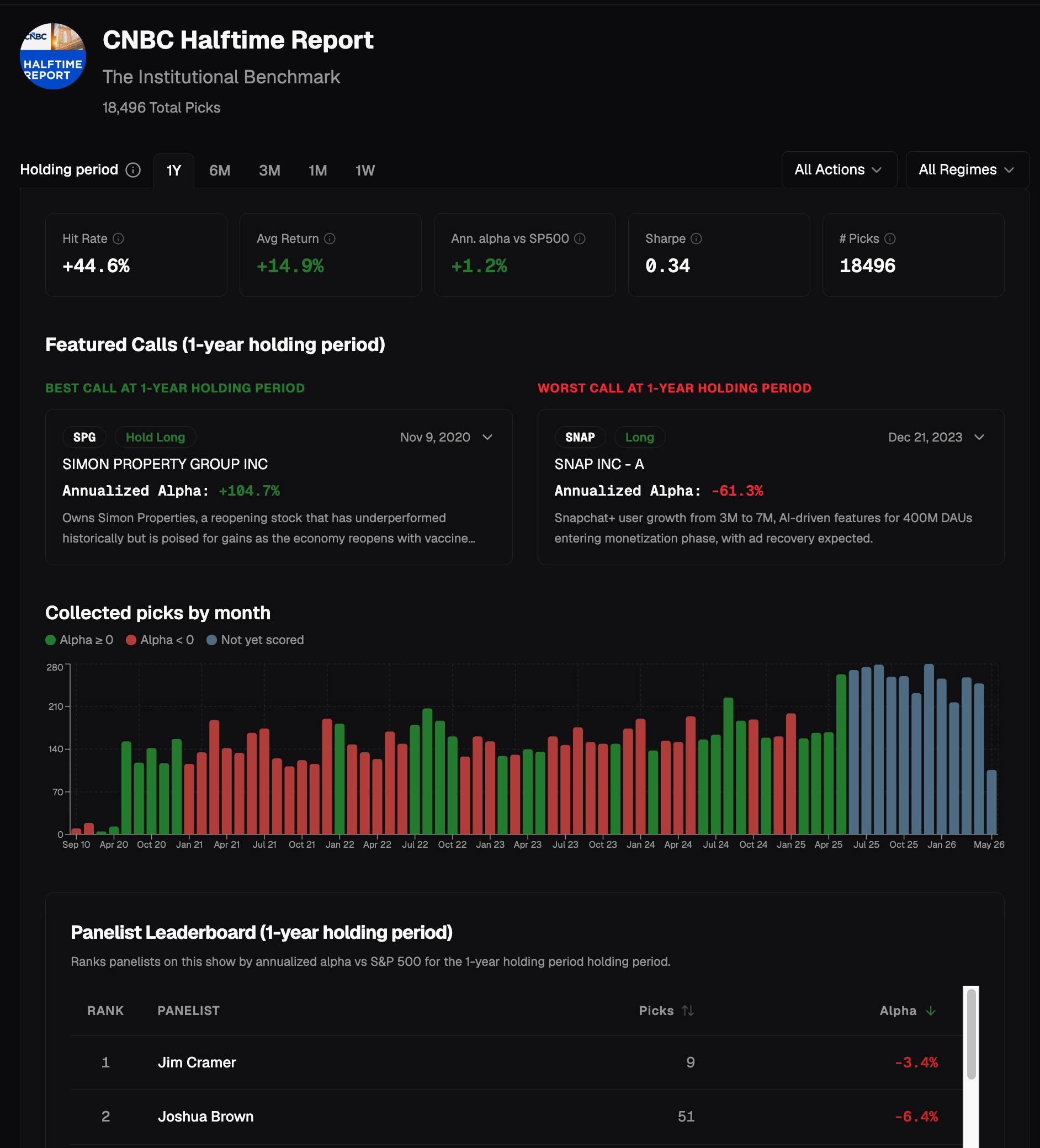Select the Jim Cramer panelist row
The height and width of the screenshot is (1148, 1040).
click(x=517, y=1062)
